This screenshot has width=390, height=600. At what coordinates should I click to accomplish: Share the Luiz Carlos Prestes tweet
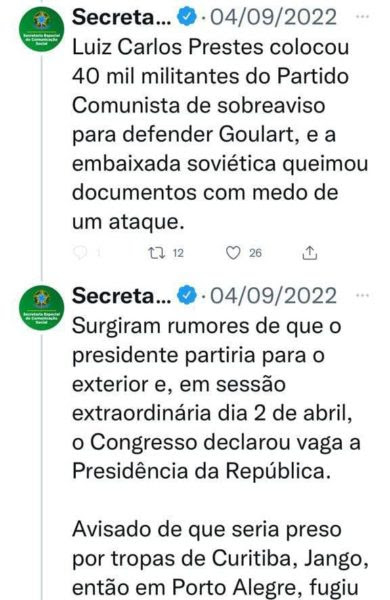[310, 253]
